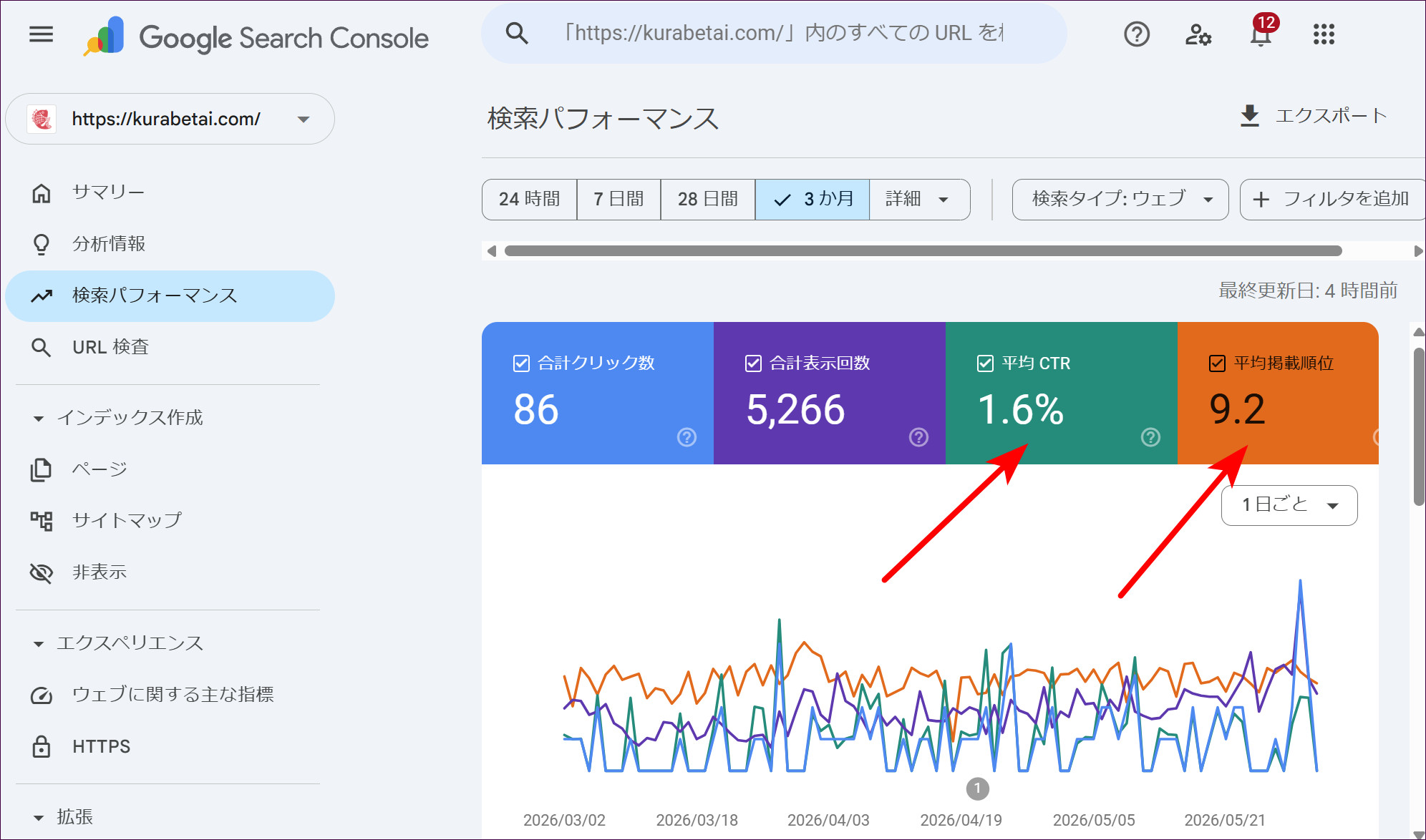Click the 分析情報 lightbulb icon
This screenshot has height=840, width=1426.
[42, 244]
